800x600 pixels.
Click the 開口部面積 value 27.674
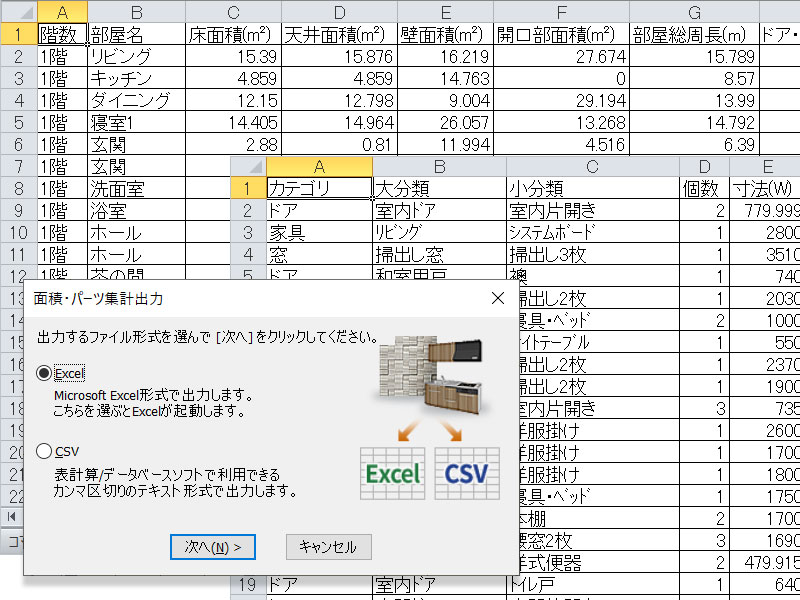coord(561,56)
